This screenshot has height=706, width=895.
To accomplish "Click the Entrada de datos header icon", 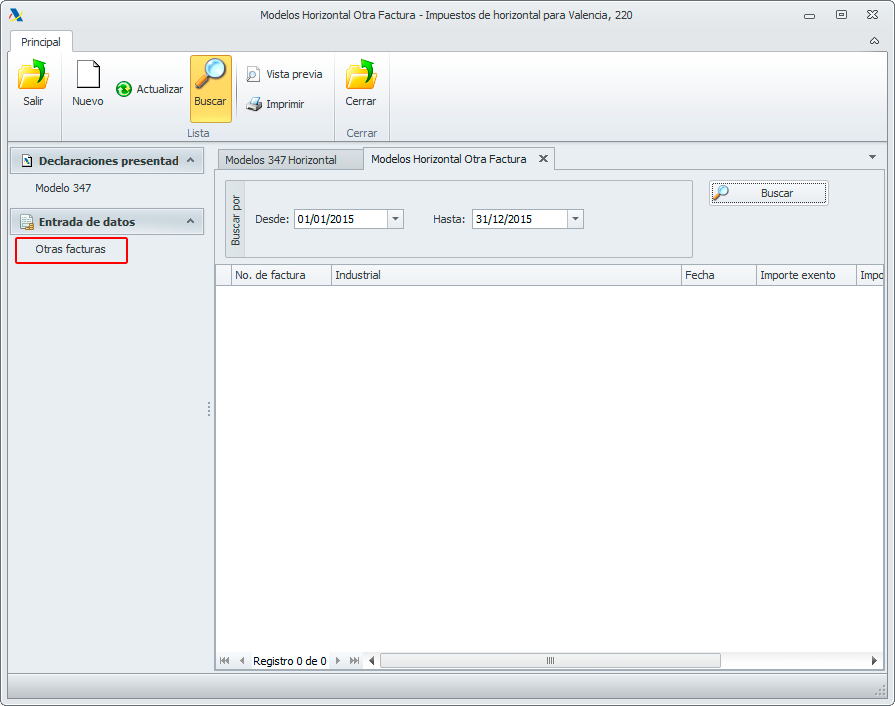I will coord(27,221).
